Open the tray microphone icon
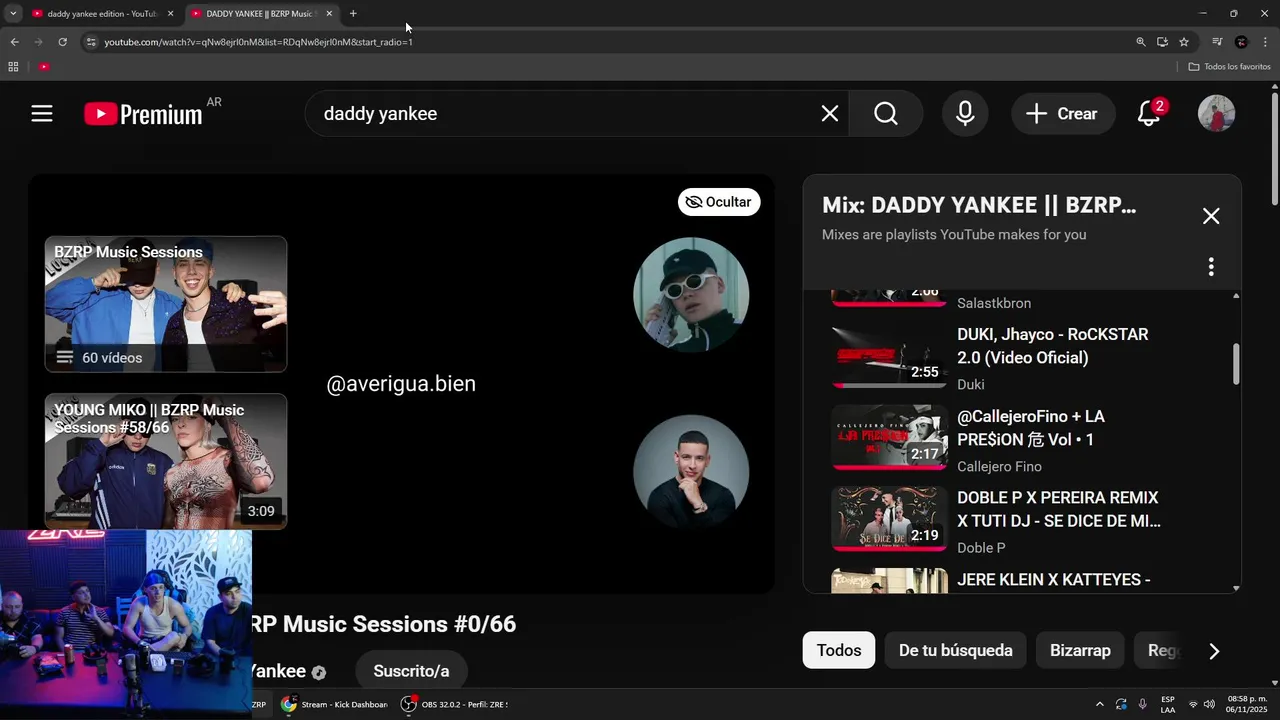This screenshot has width=1280, height=720. pos(1142,705)
